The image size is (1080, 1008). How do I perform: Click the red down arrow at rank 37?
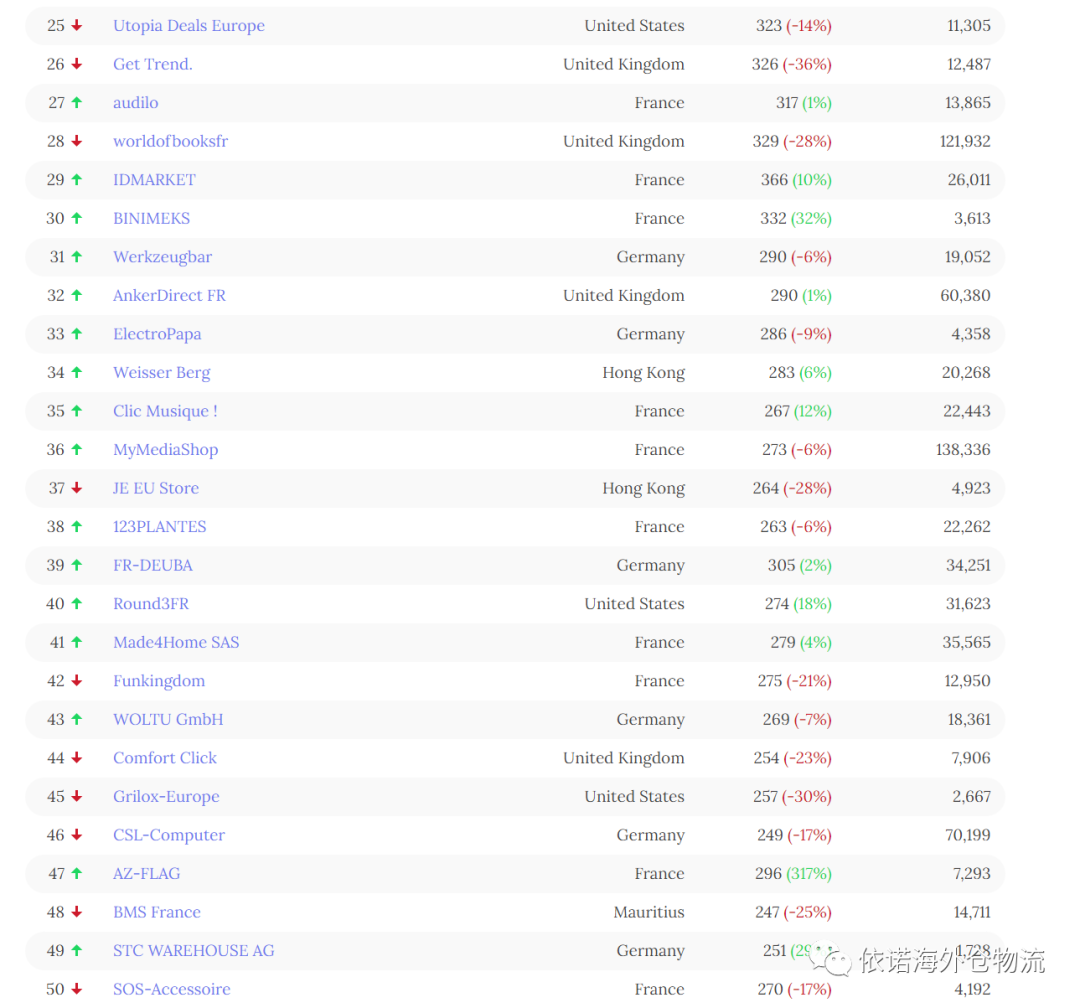coord(76,488)
